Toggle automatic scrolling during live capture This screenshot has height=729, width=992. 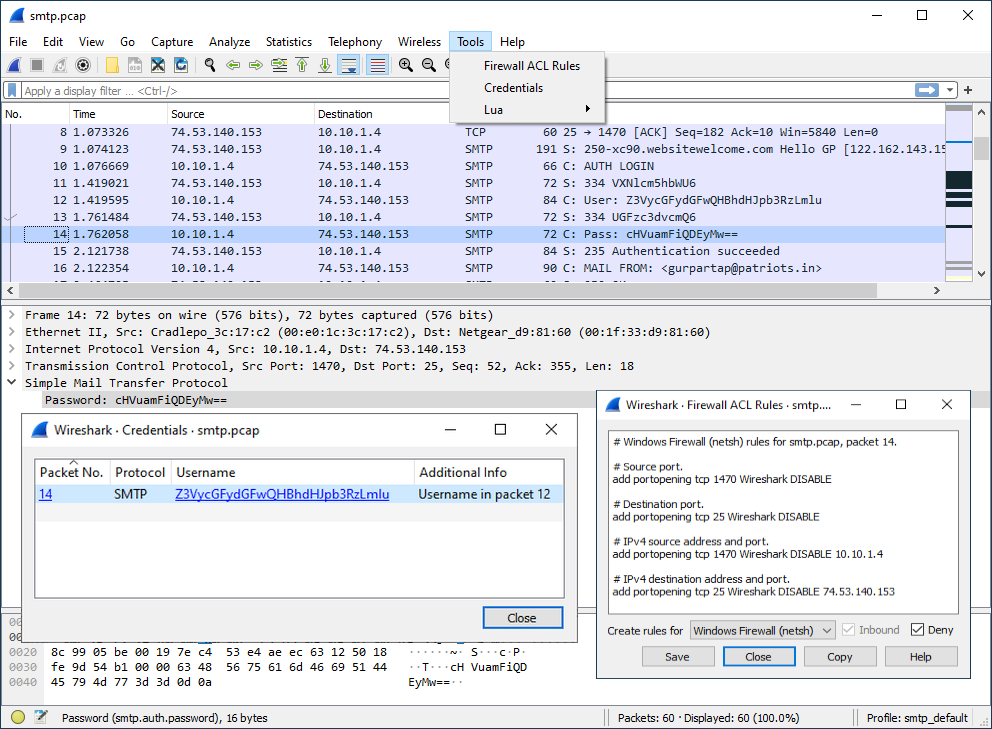click(x=348, y=65)
